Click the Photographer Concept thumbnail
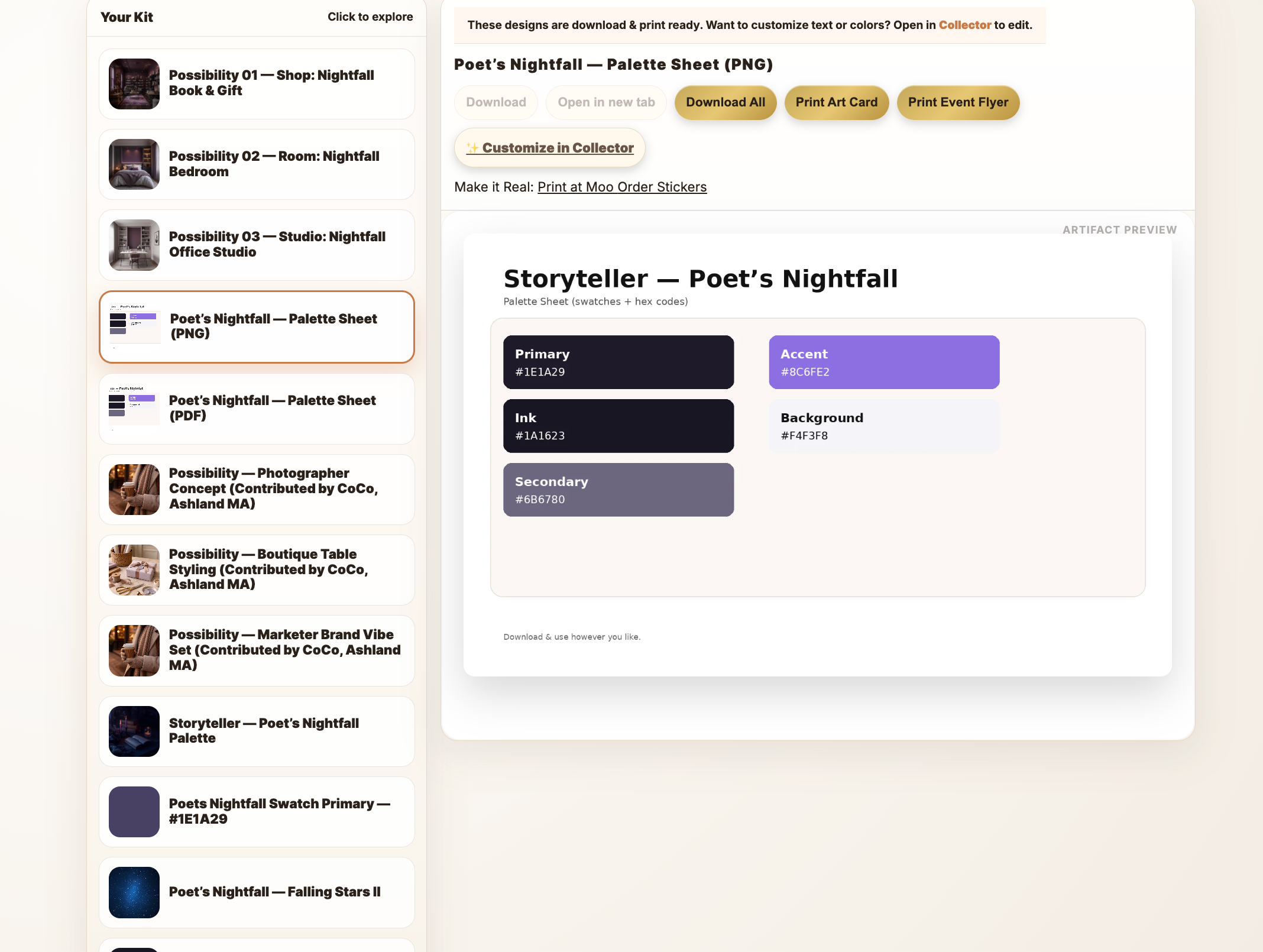The width and height of the screenshot is (1263, 952). 134,489
